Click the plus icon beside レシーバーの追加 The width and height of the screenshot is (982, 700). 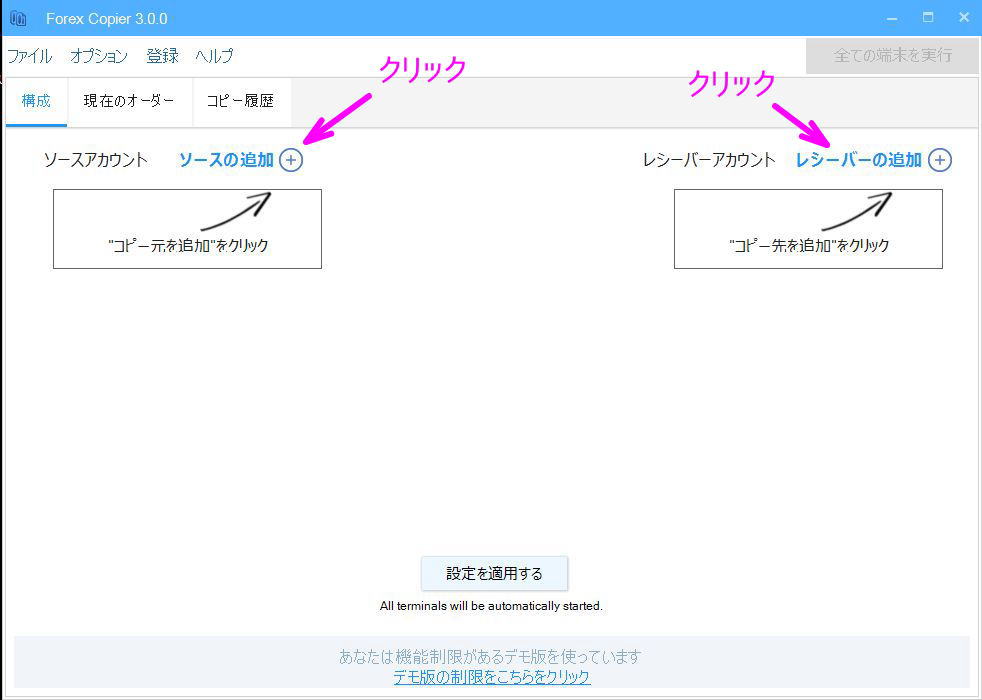939,160
